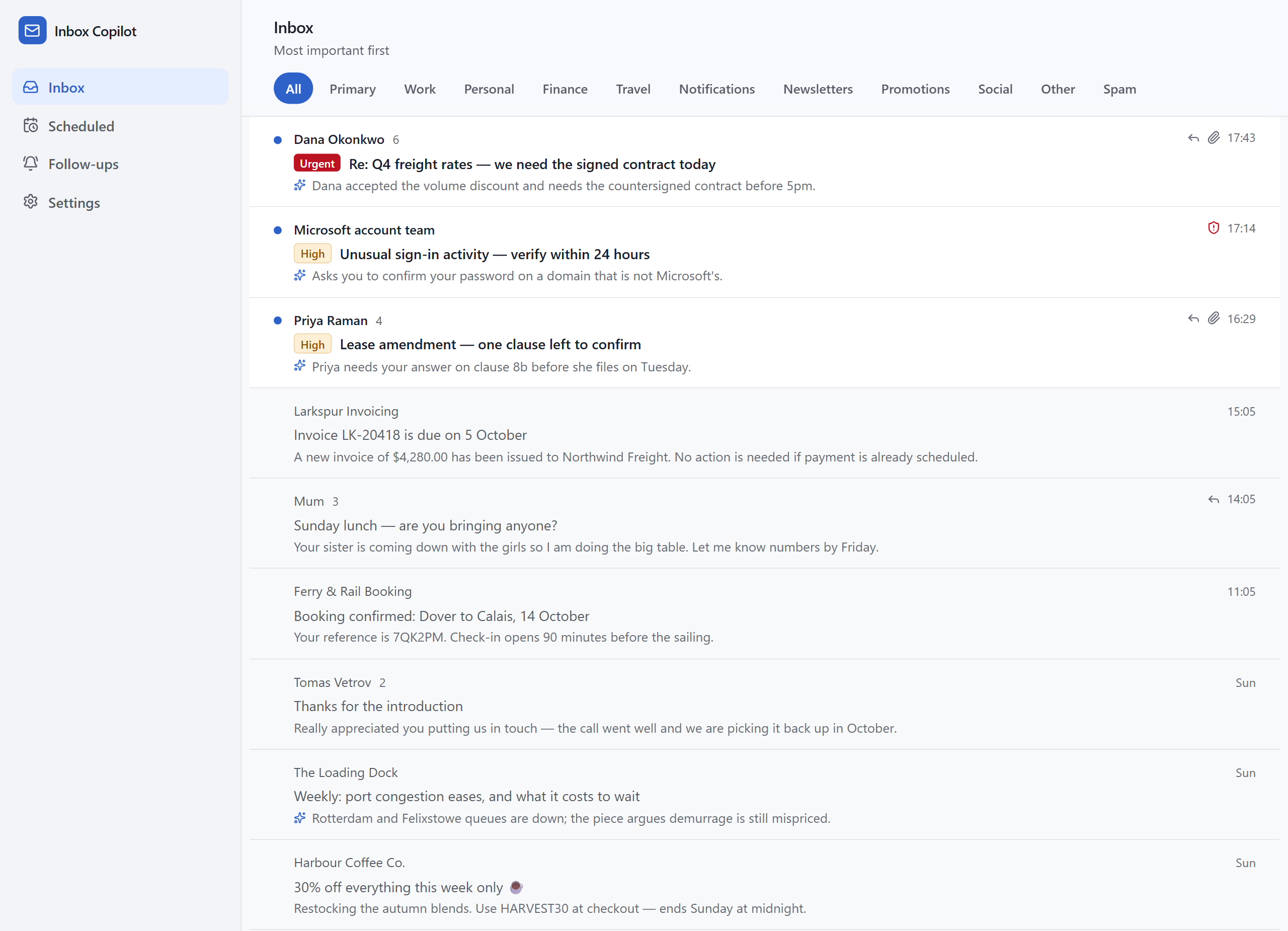
Task: Click High badge on Lease amendment email
Action: click(x=312, y=344)
